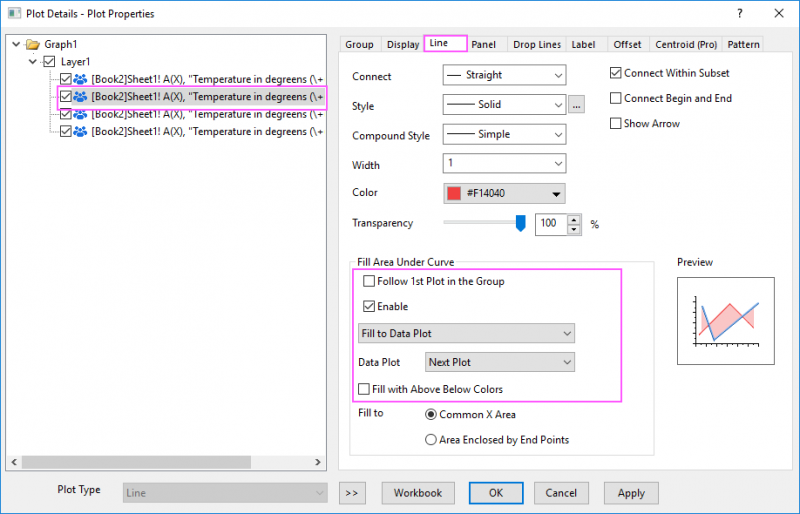Image resolution: width=800 pixels, height=514 pixels.
Task: Click the Plot Details window title icon
Action: 14,13
